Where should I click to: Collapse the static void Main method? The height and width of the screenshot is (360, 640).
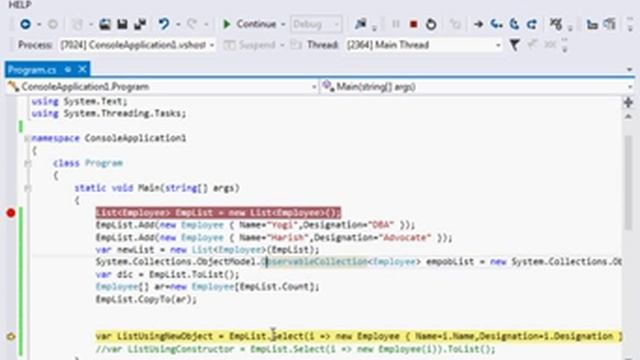(27, 189)
